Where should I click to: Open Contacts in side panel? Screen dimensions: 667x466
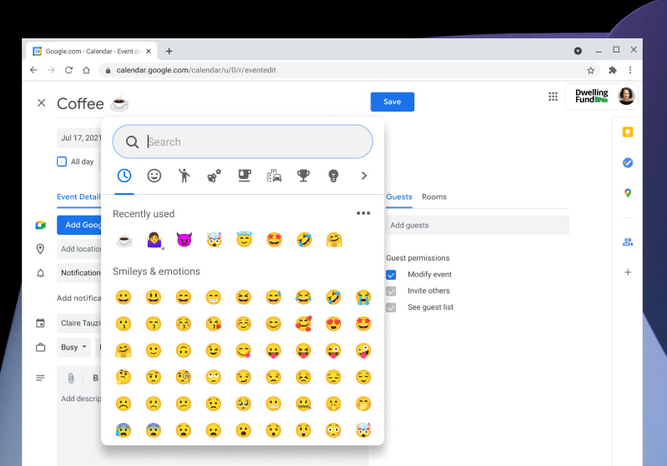tap(627, 242)
